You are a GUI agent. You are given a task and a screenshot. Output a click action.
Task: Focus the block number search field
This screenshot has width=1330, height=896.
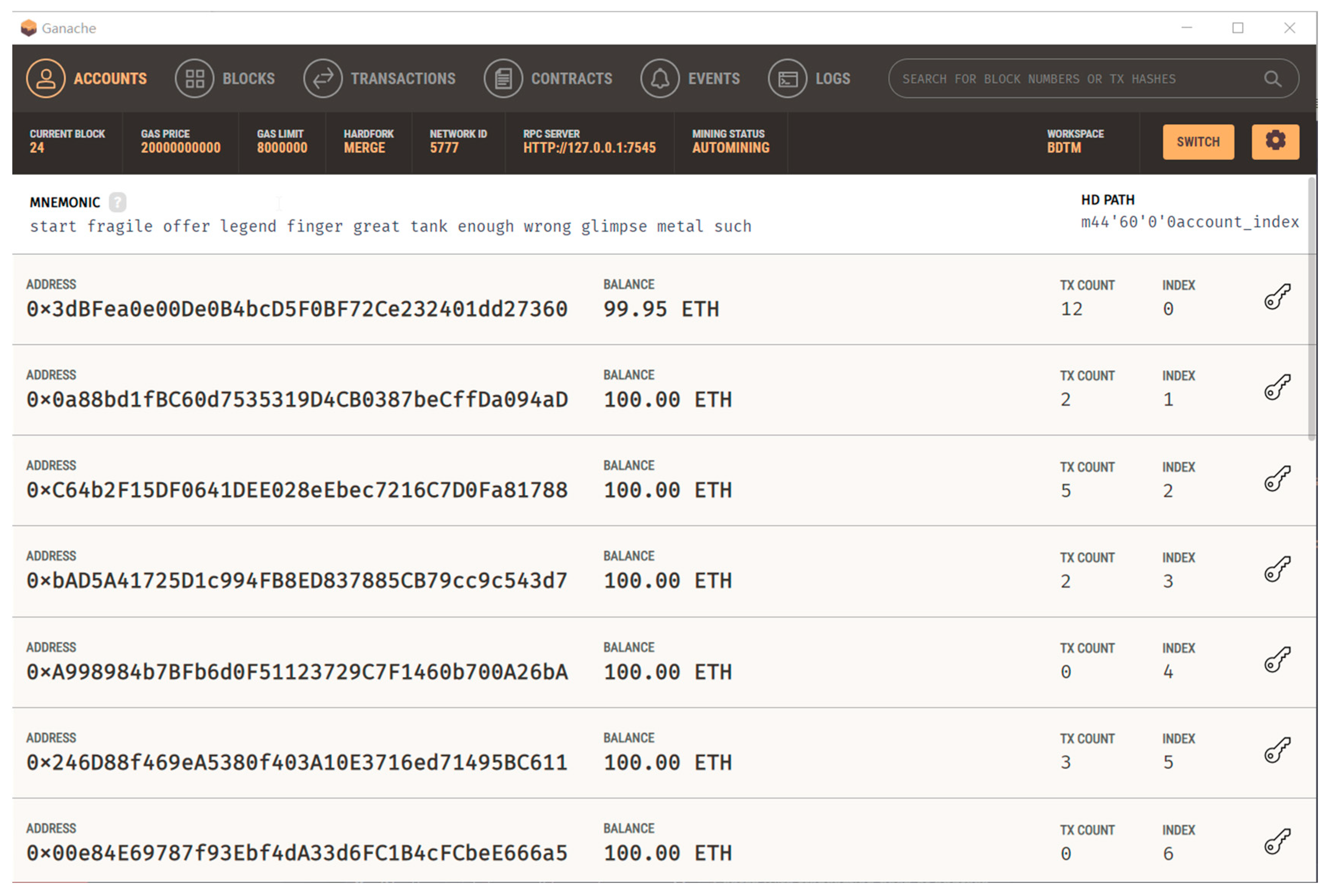1075,79
